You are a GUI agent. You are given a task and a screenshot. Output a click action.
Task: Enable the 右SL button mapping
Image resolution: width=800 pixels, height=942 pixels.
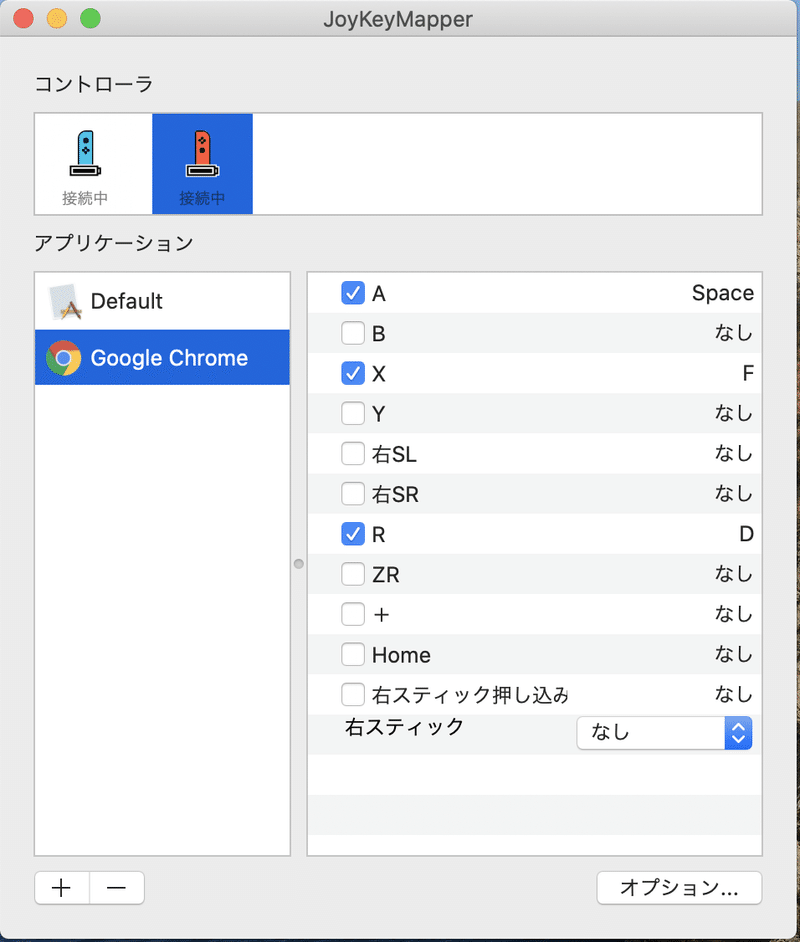tap(353, 454)
